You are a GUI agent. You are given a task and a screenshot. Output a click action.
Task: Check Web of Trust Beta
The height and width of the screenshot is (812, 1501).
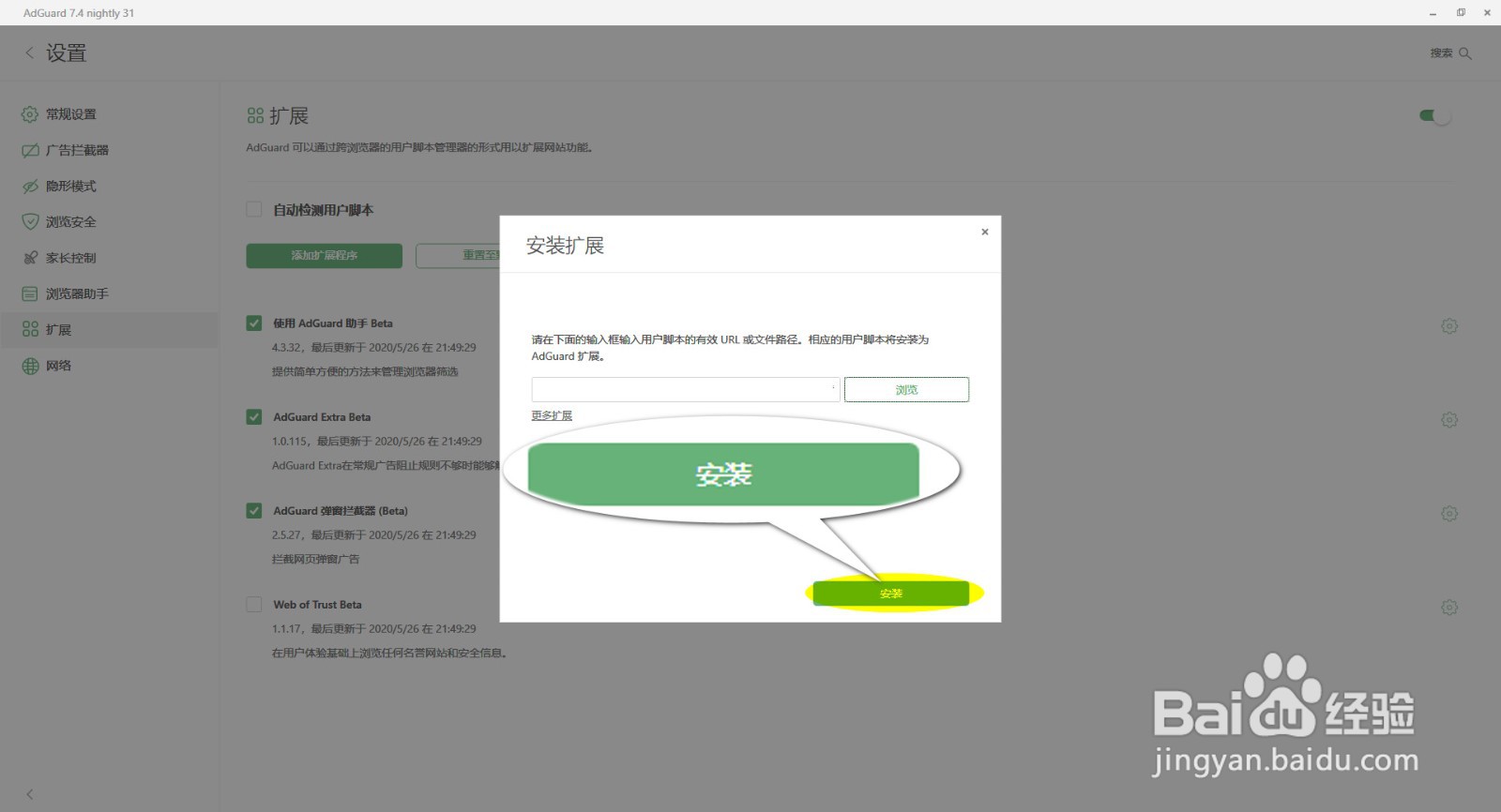(x=254, y=605)
